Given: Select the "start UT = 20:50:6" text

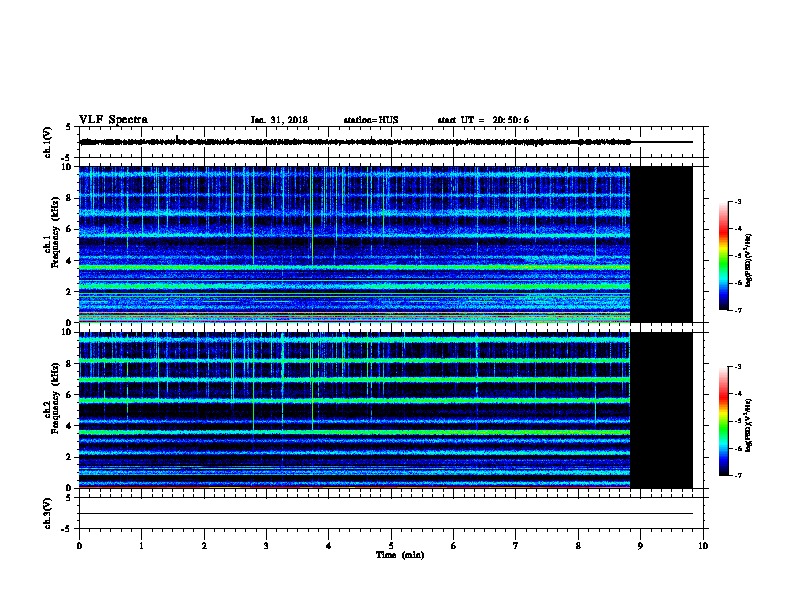Looking at the screenshot, I should click(x=483, y=120).
